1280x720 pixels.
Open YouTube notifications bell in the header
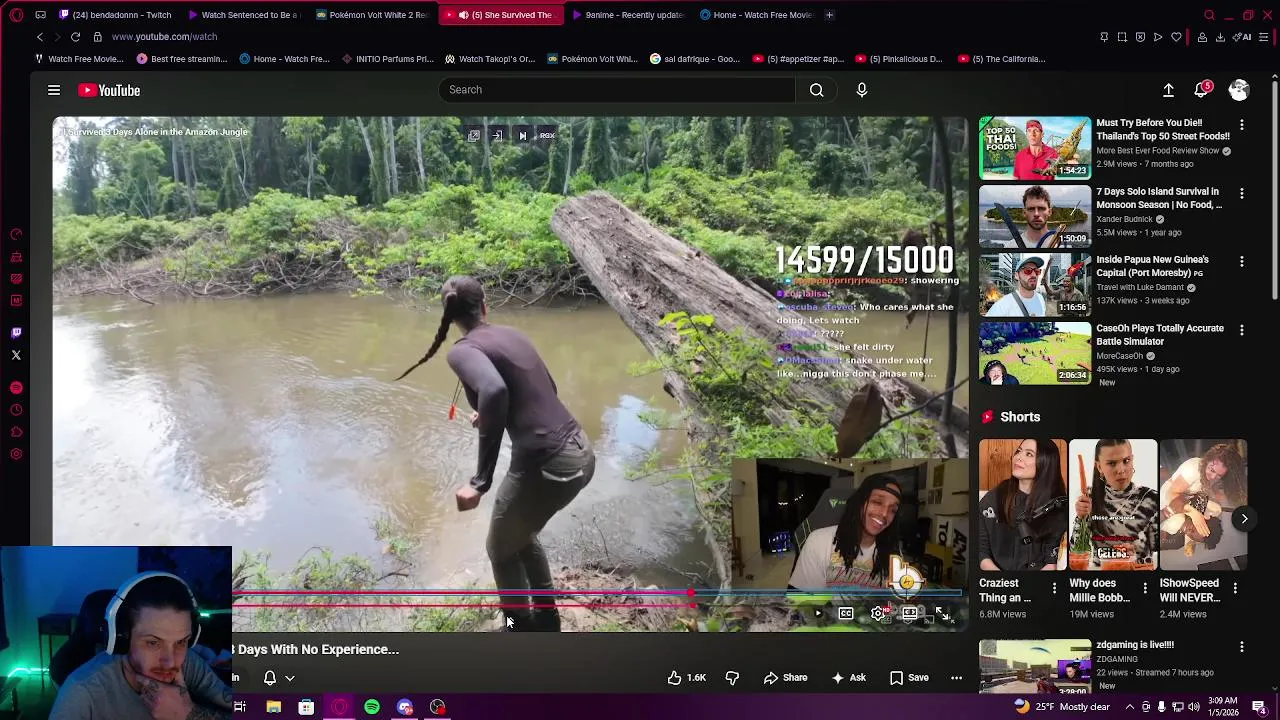coord(1201,90)
